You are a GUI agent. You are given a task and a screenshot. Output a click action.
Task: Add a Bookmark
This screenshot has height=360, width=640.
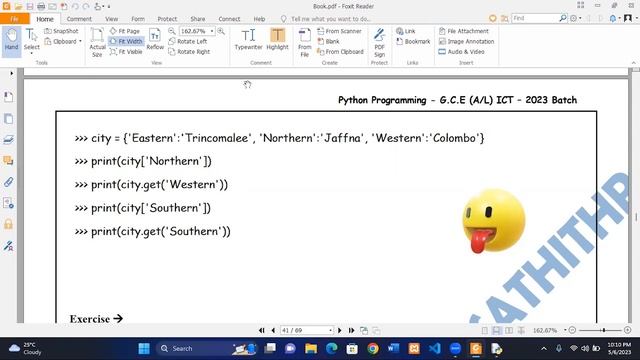click(x=413, y=41)
